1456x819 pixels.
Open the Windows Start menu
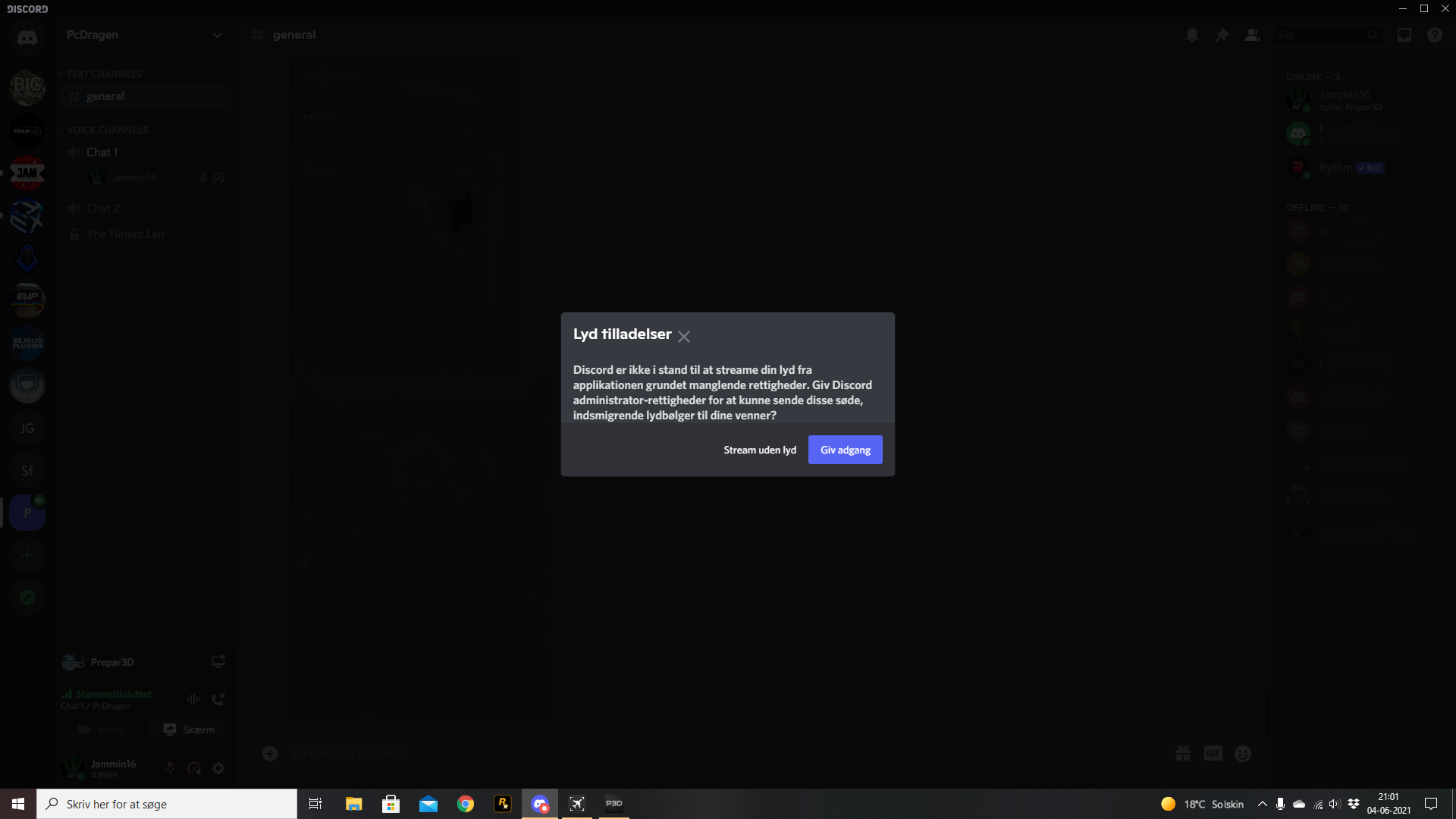18,804
